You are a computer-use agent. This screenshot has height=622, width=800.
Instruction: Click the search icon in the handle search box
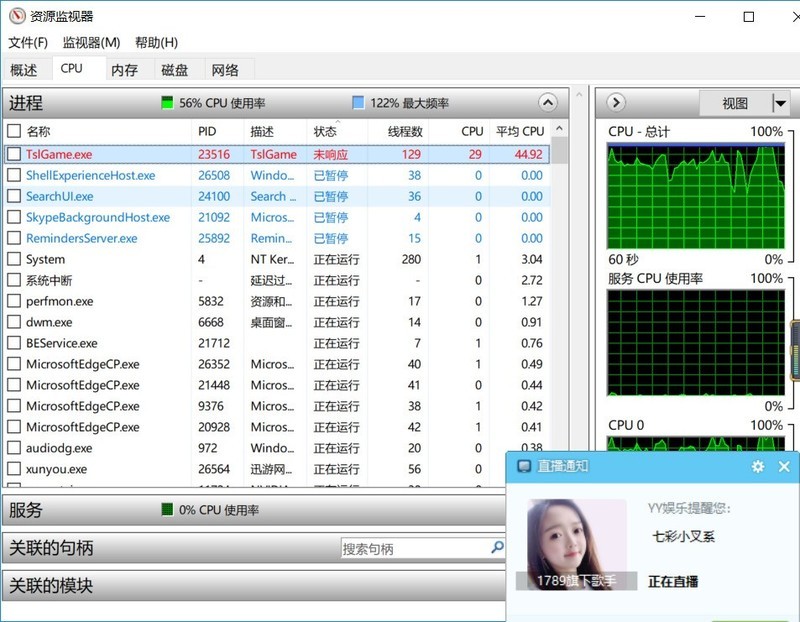pyautogui.click(x=497, y=548)
